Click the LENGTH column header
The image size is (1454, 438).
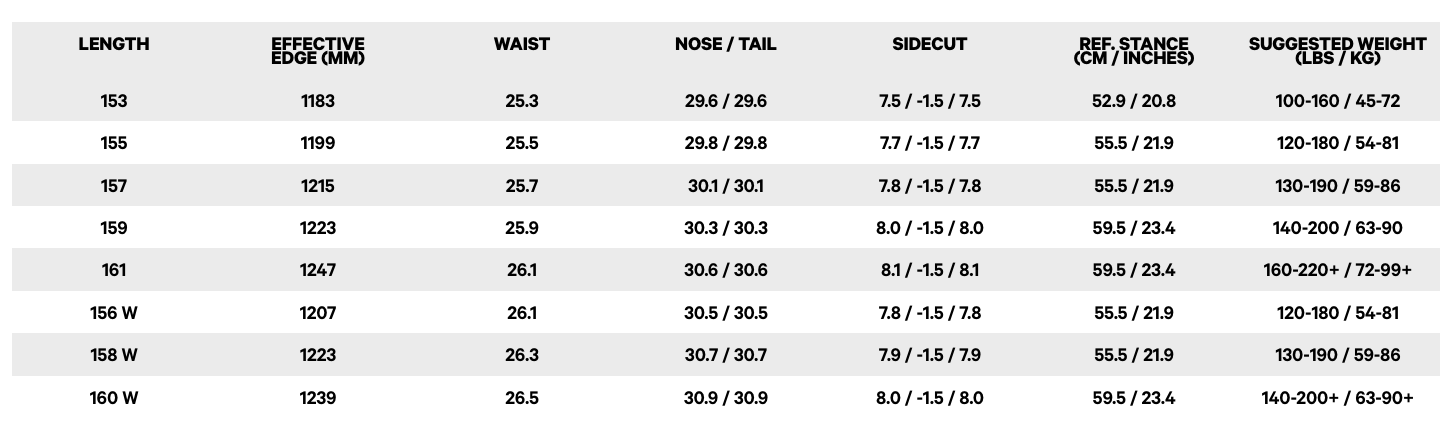[114, 44]
